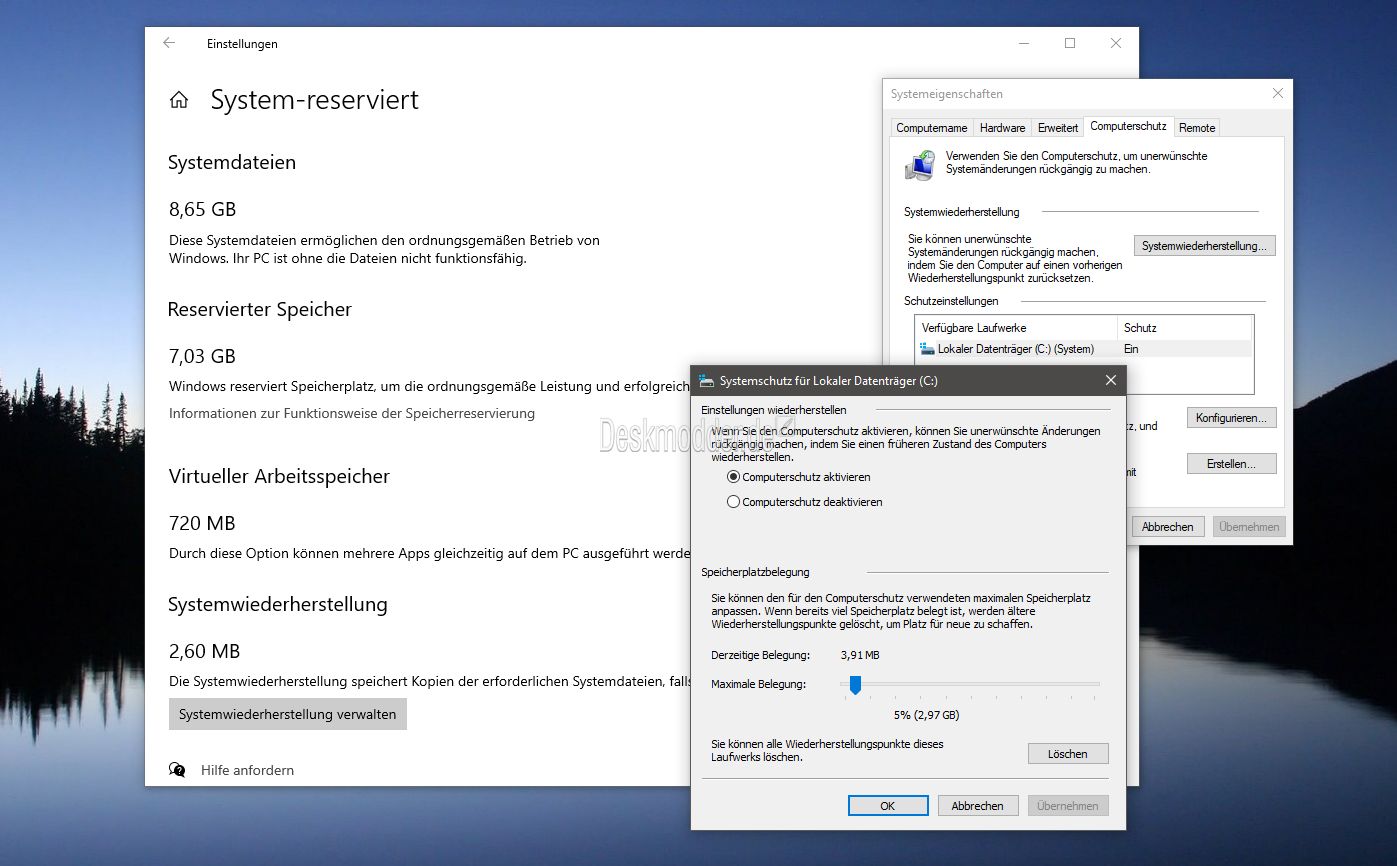The height and width of the screenshot is (866, 1397).
Task: Click Übernehmen in Systemeigenschaften window
Action: (x=1249, y=527)
